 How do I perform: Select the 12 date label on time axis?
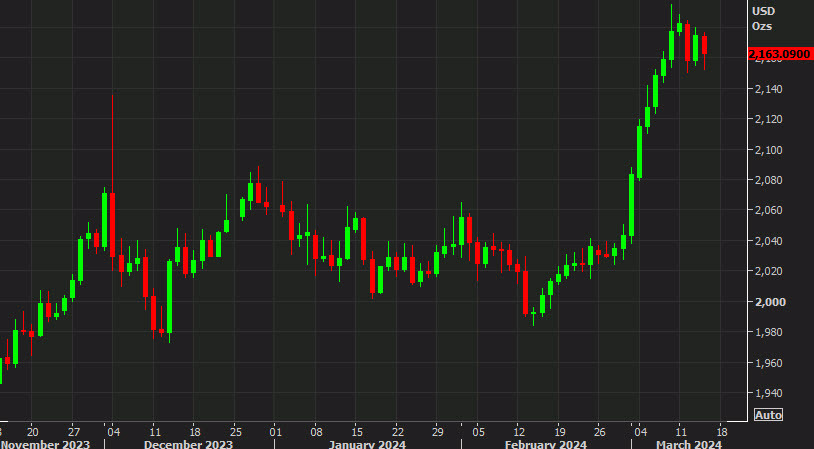519,432
